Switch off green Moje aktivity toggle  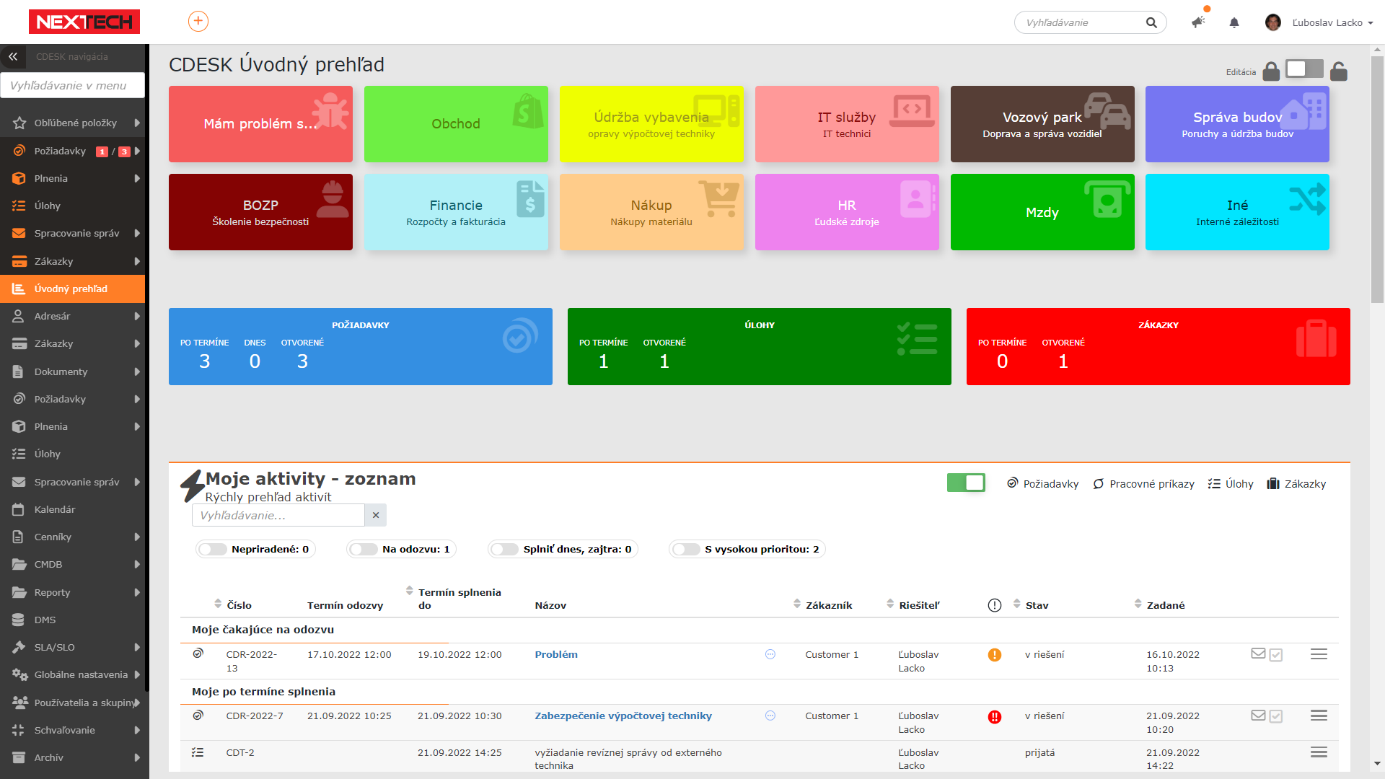(x=966, y=483)
